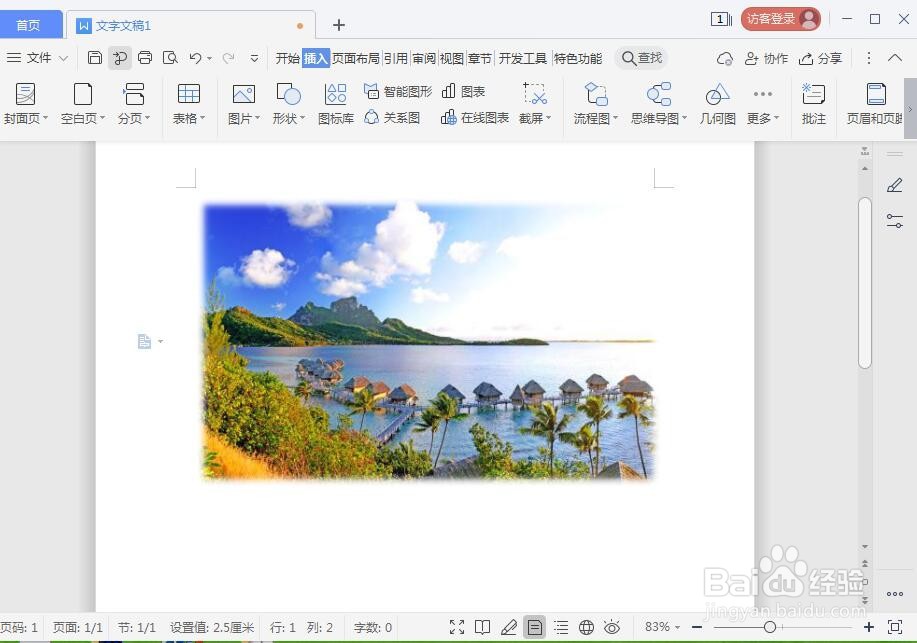
Task: Click the Redo arrow icon
Action: [x=229, y=58]
